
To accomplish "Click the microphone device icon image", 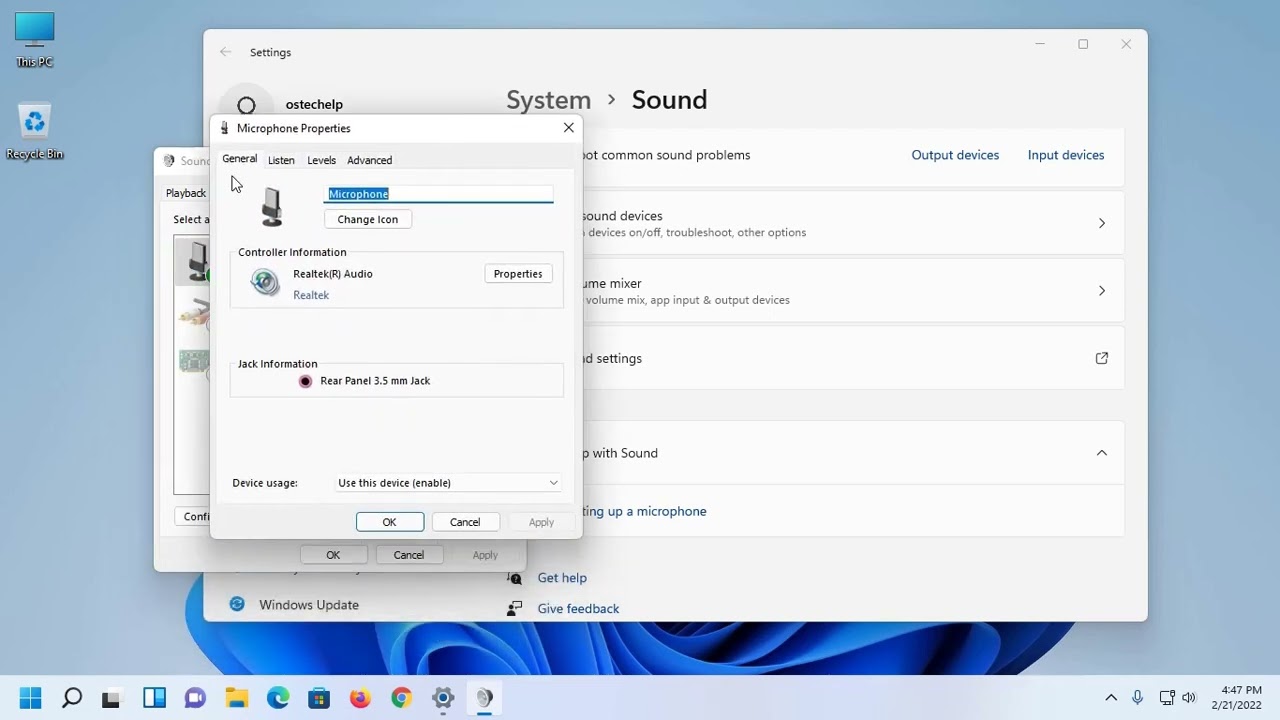I will 272,207.
